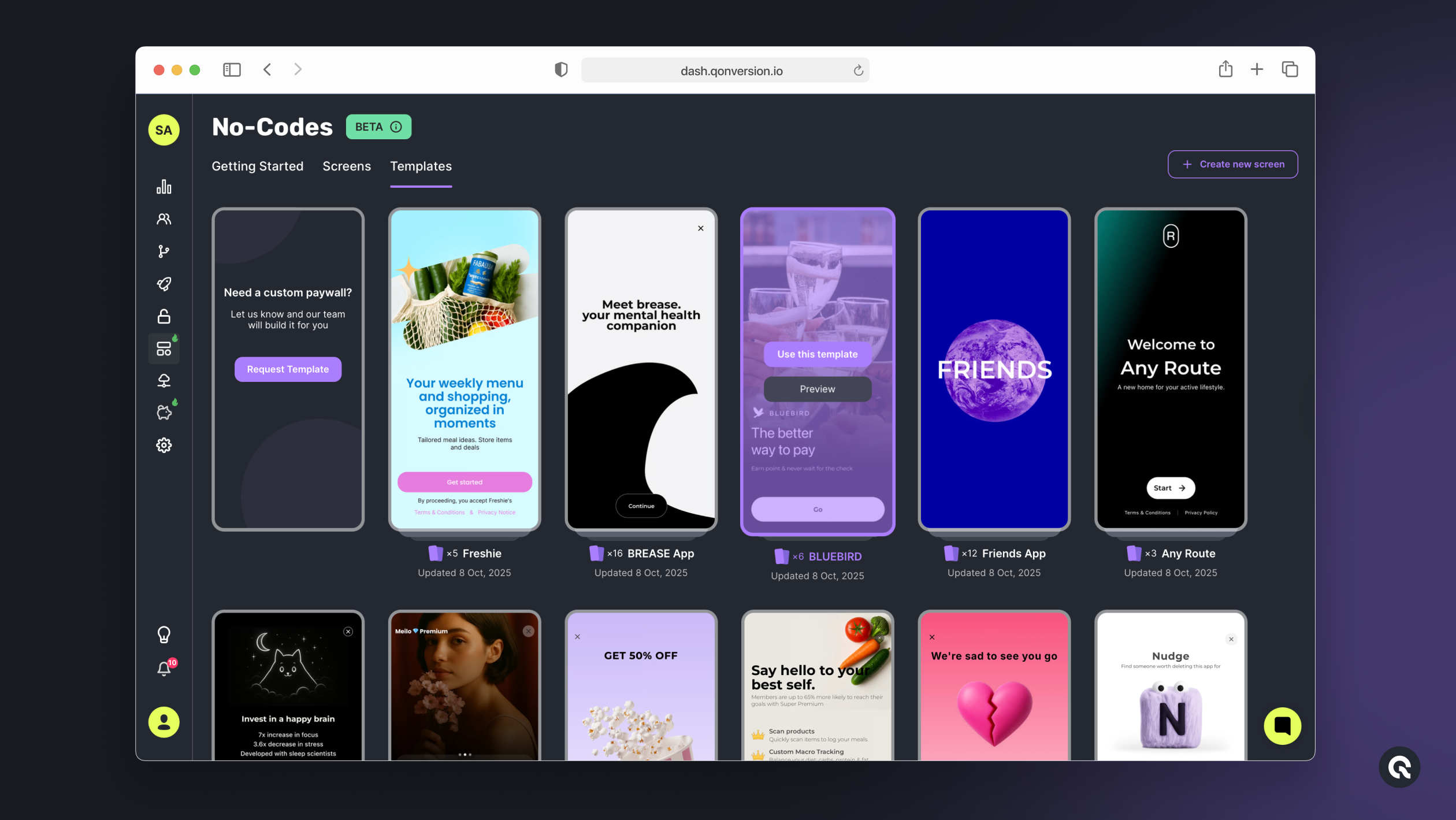Click the lightbulb ideas icon
Image resolution: width=1456 pixels, height=820 pixels.
tap(164, 635)
